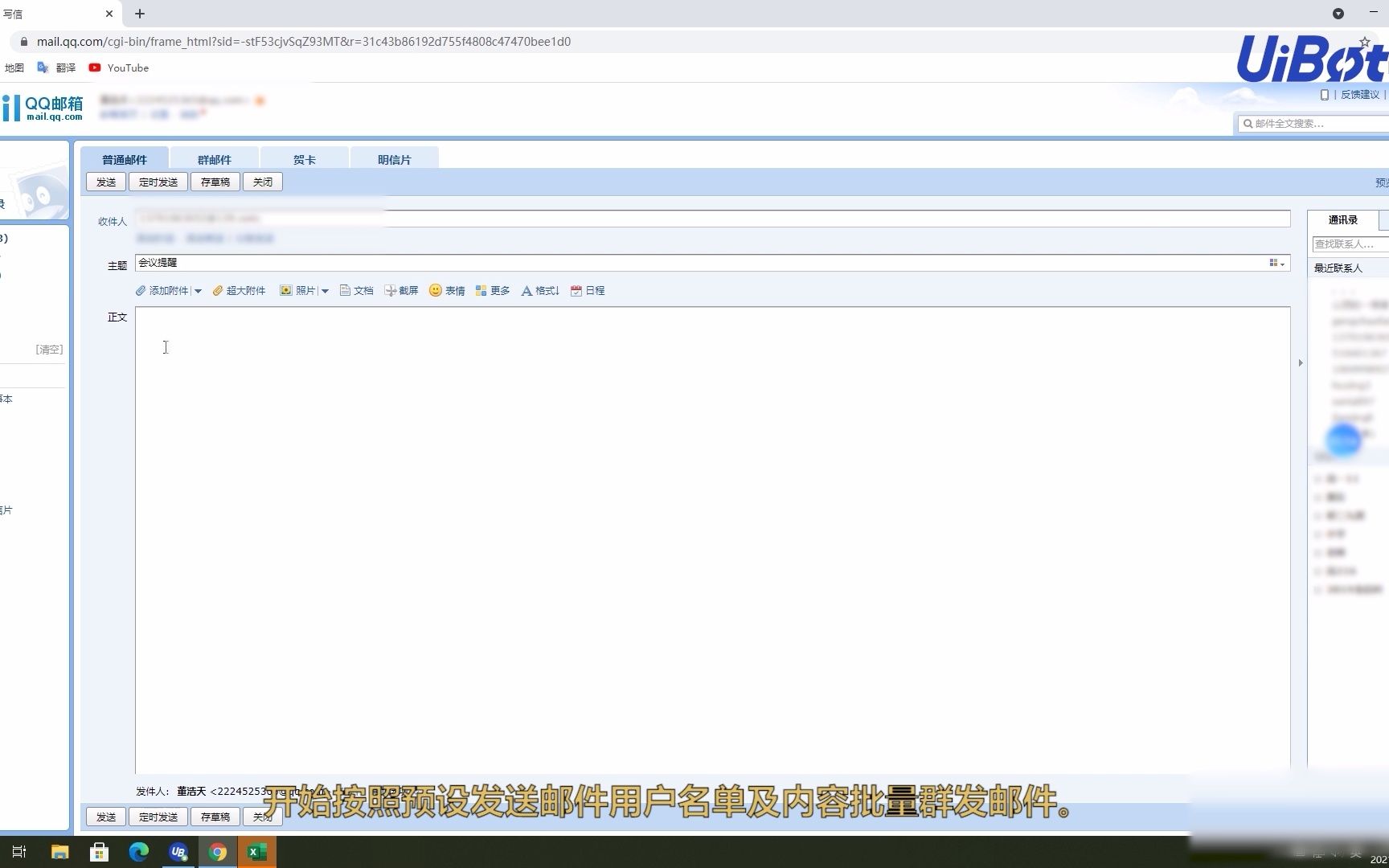Open the YouTube bookmark
Screen dimensions: 1389x868
click(119, 68)
